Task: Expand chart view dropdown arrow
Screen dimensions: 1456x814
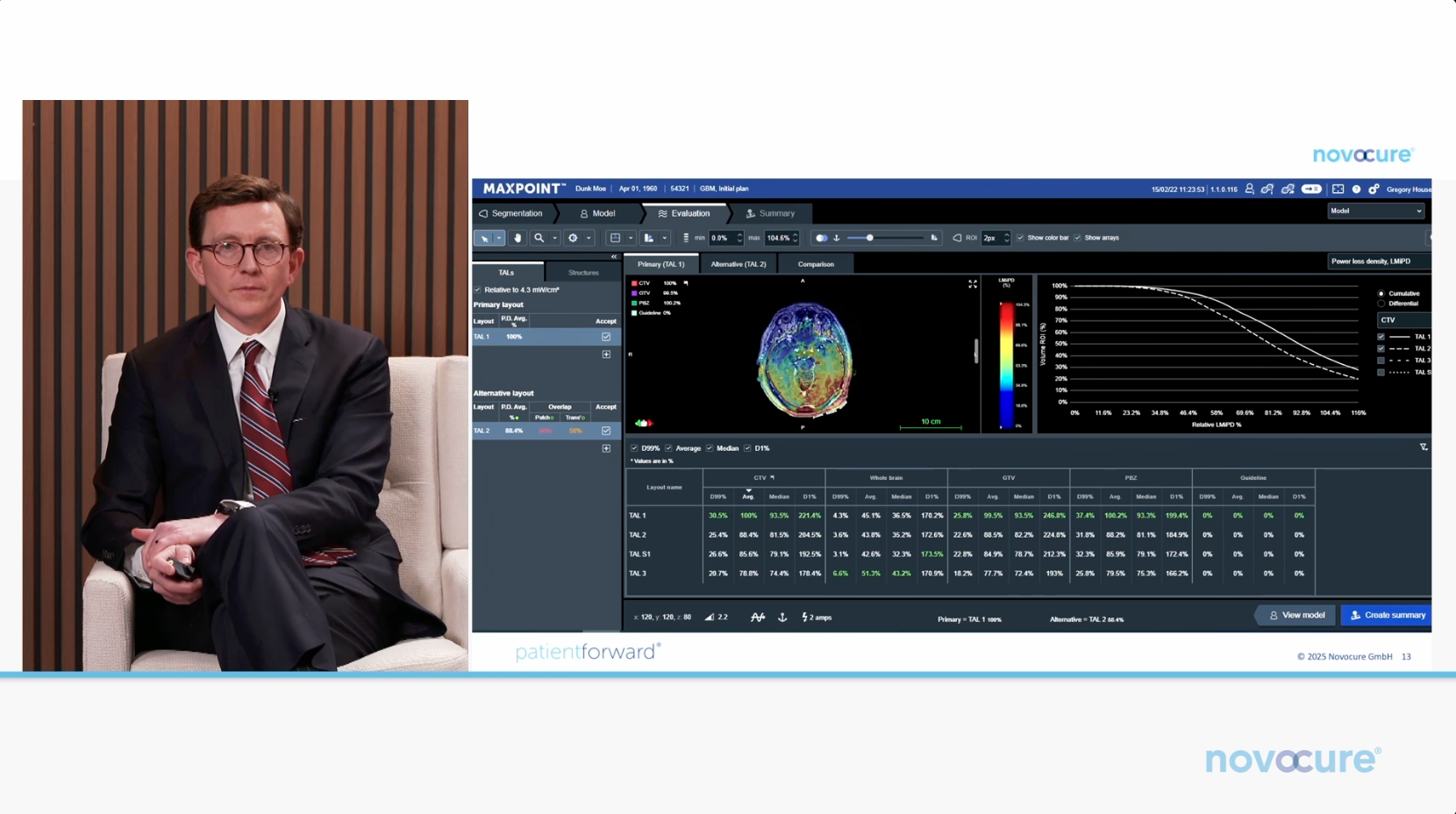Action: [665, 238]
